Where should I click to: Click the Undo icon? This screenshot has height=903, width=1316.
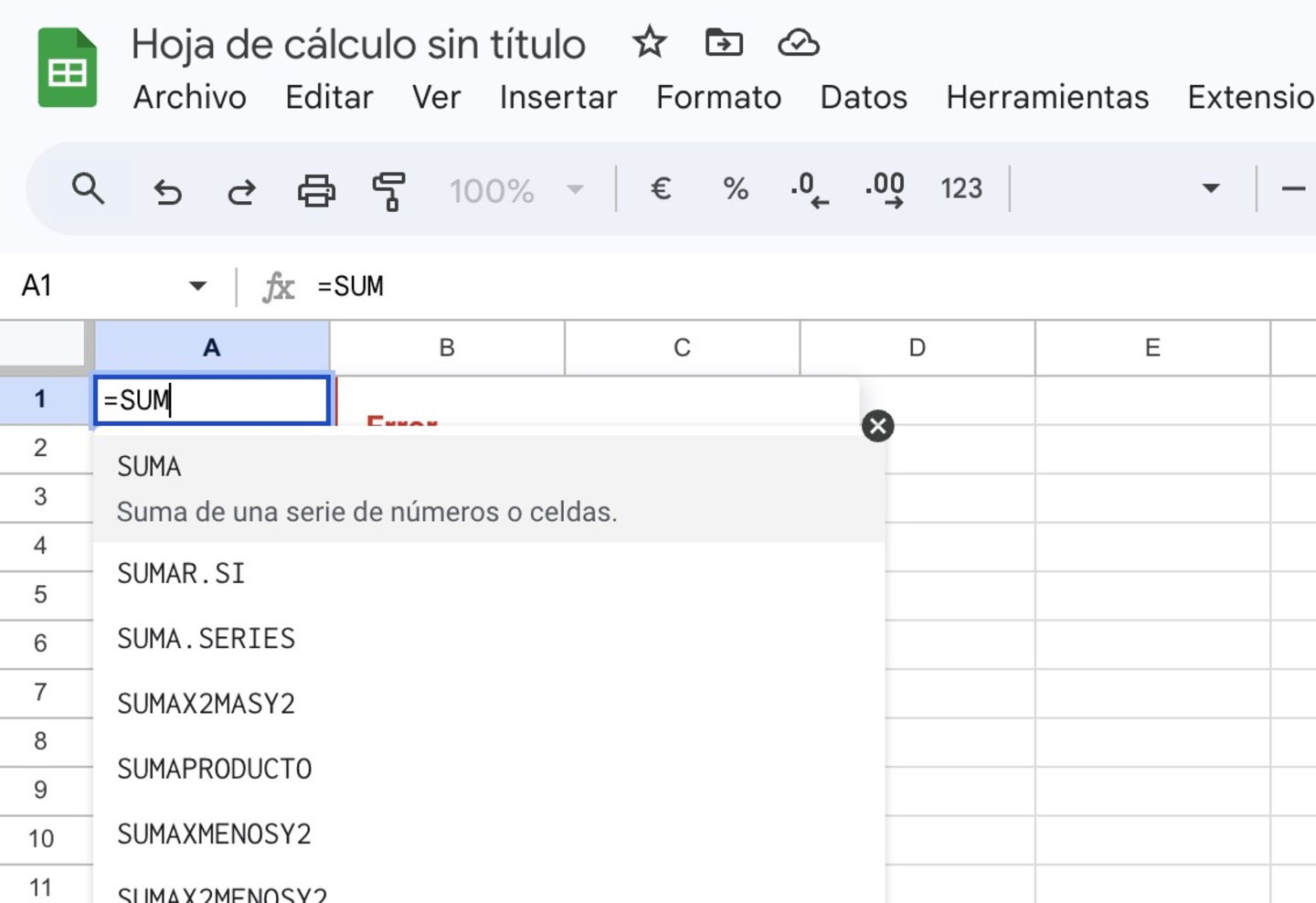[168, 191]
